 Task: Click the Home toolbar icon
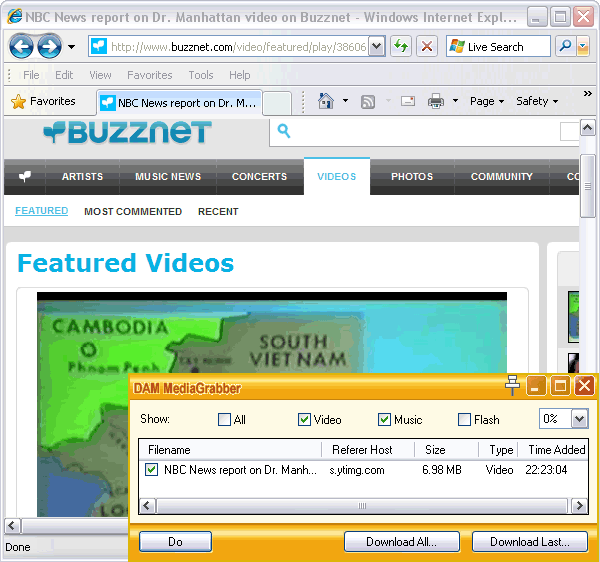click(326, 101)
